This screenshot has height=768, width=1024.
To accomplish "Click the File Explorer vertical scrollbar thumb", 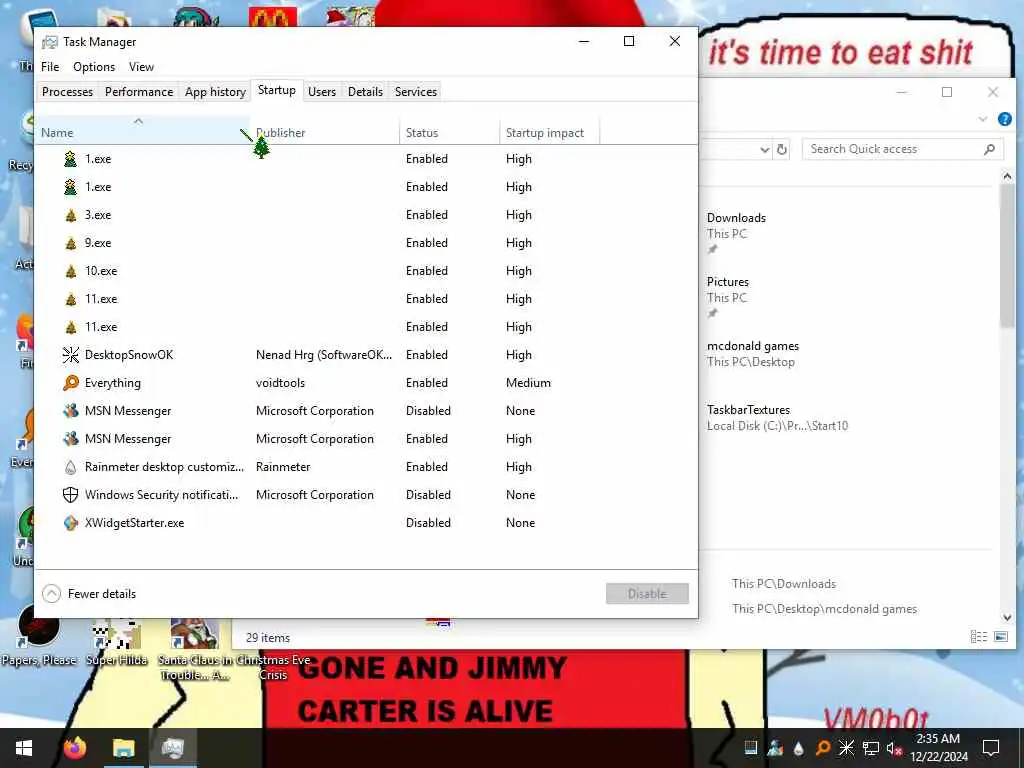I will pos(1006,256).
